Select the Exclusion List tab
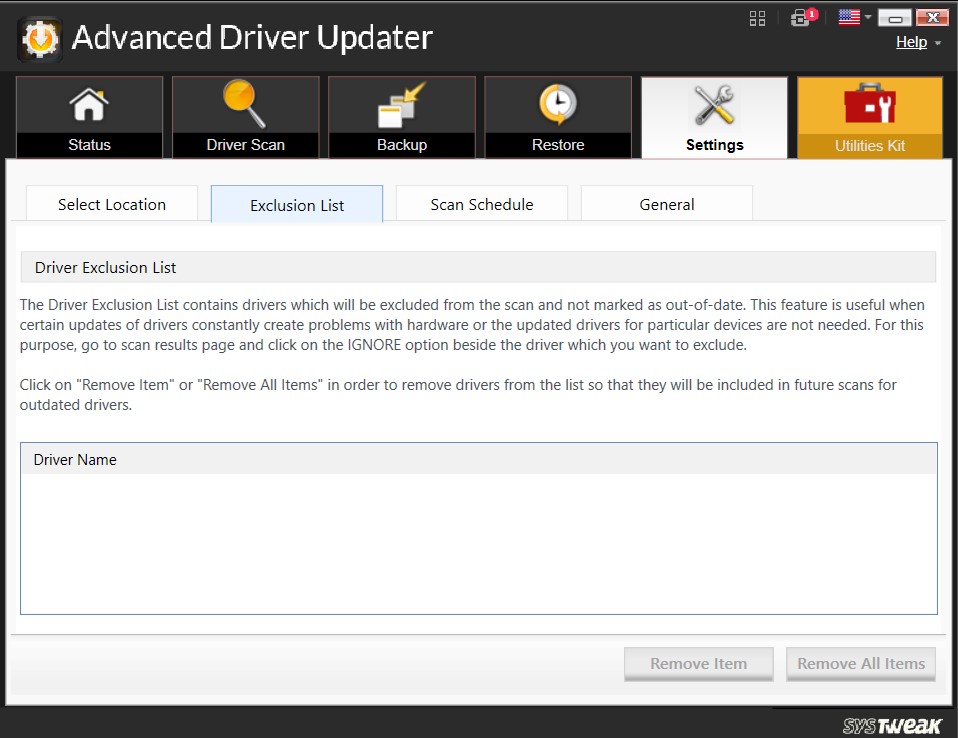 click(297, 205)
